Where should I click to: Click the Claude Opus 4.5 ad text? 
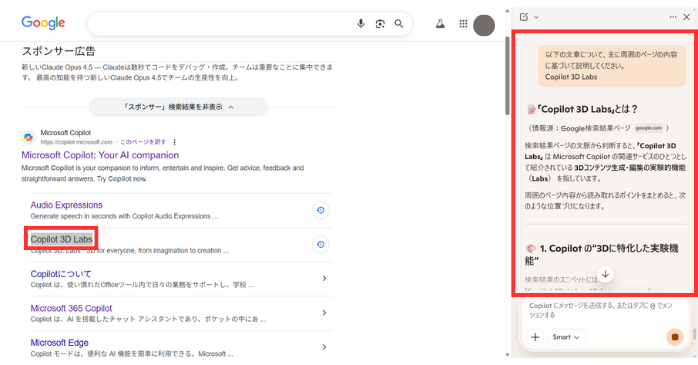[177, 72]
